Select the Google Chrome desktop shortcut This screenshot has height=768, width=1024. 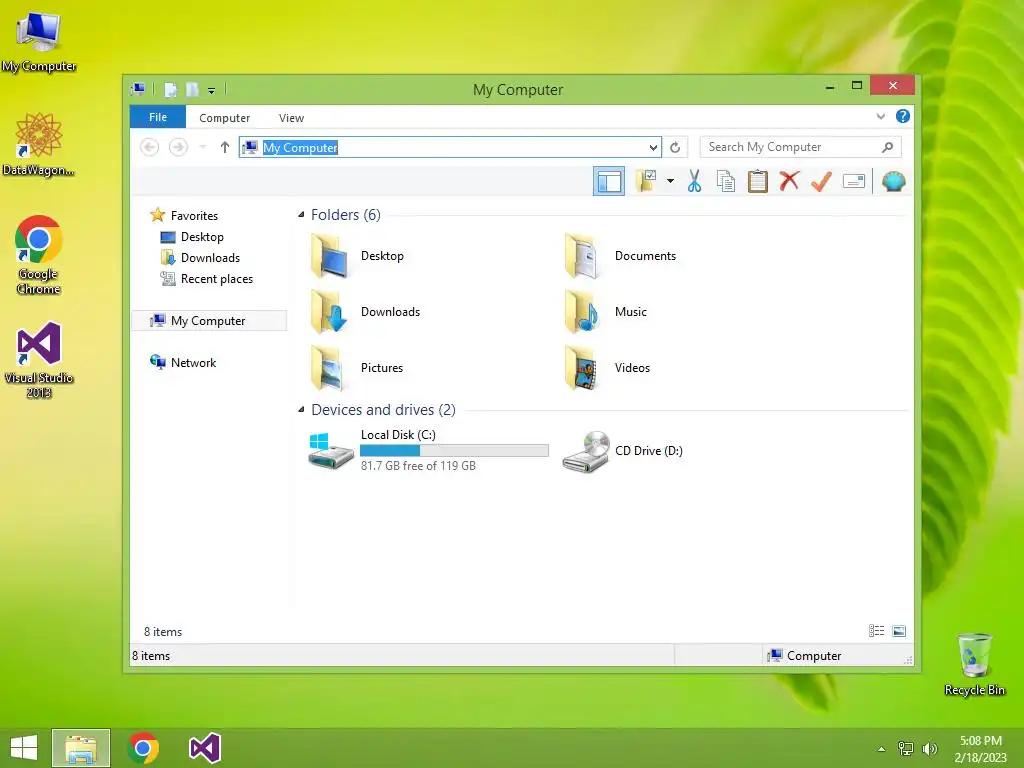pos(39,255)
